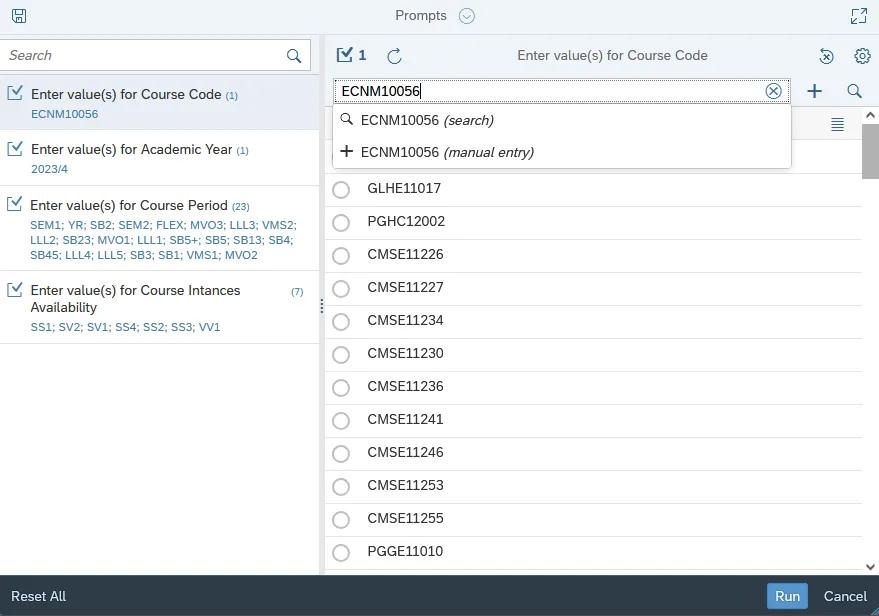
Task: Click the panel splitter handle dots
Action: pyautogui.click(x=322, y=306)
